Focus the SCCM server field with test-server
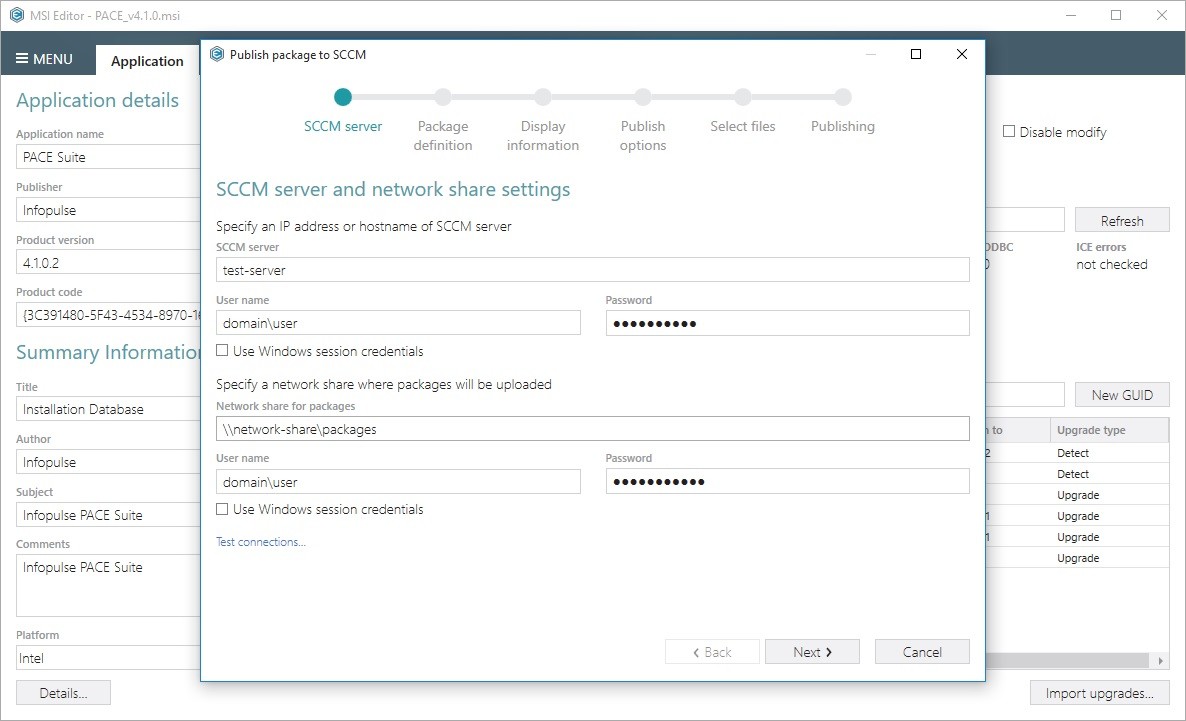The width and height of the screenshot is (1186, 721). pos(592,270)
